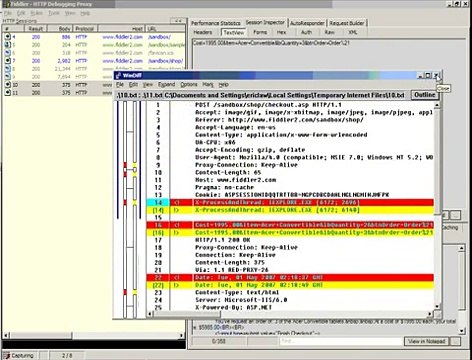
Task: Select the red line 14 X-ProcessAndThread row
Action: click(290, 202)
